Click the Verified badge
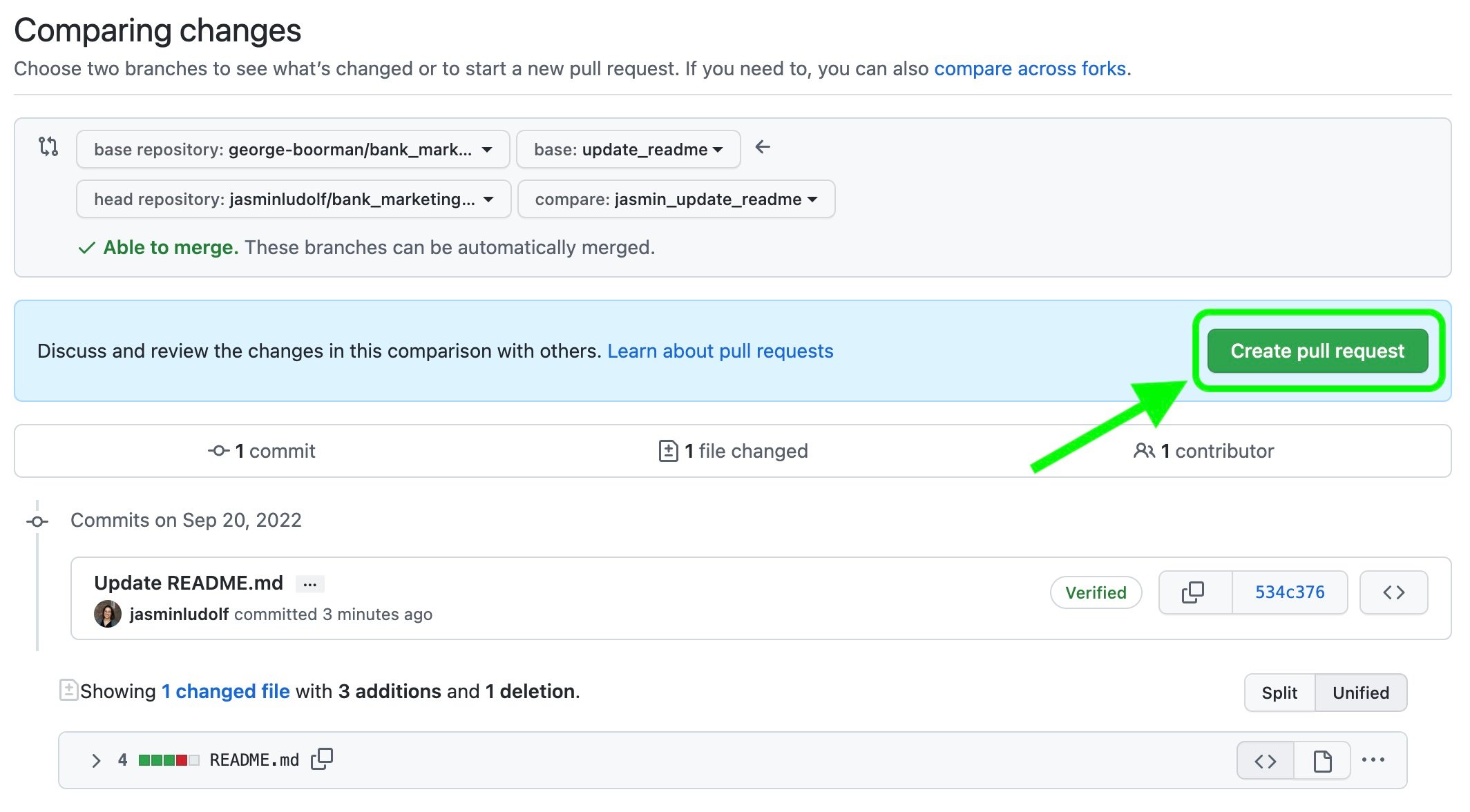The width and height of the screenshot is (1470, 812). (x=1096, y=592)
